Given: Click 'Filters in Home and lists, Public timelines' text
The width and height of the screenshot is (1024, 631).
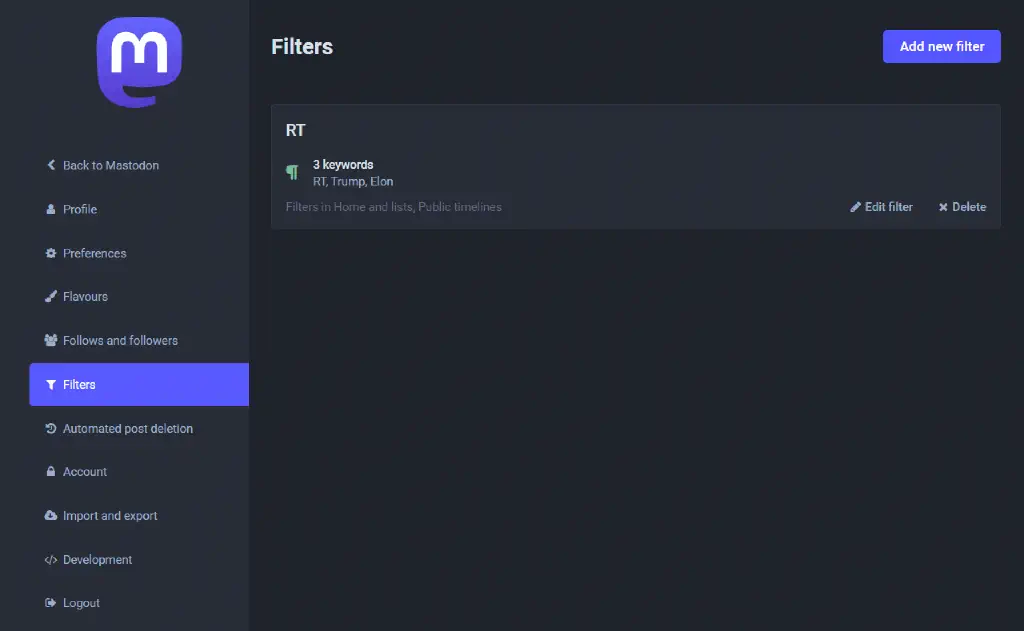Looking at the screenshot, I should 394,207.
